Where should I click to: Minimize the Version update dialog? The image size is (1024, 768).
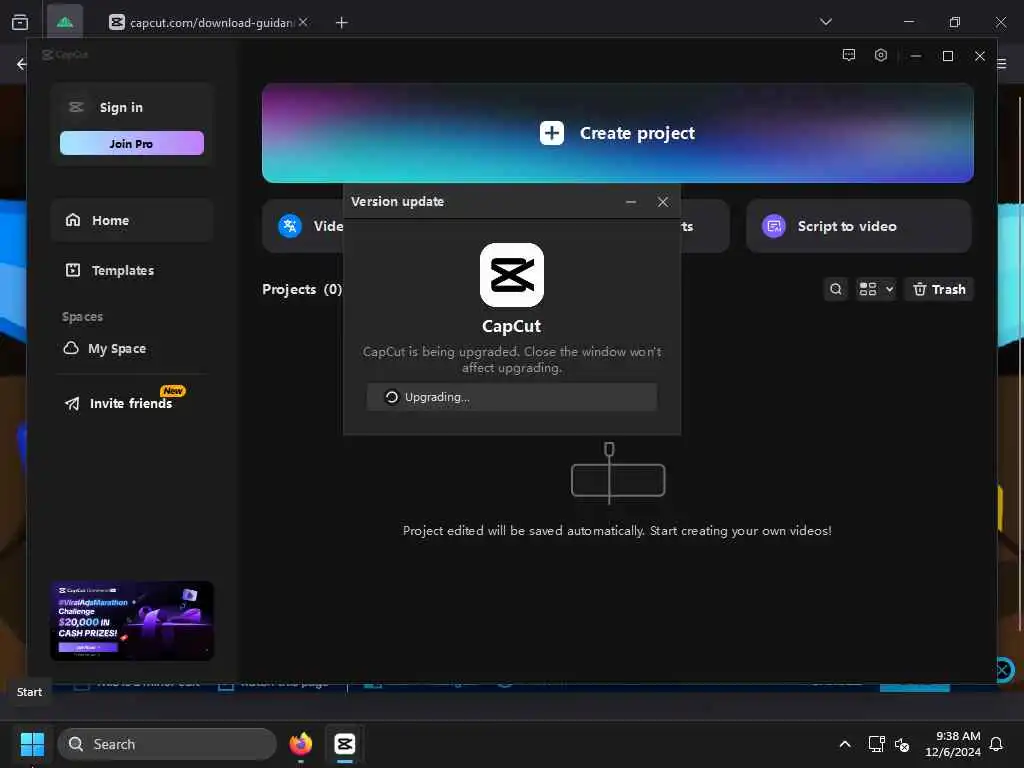click(630, 202)
